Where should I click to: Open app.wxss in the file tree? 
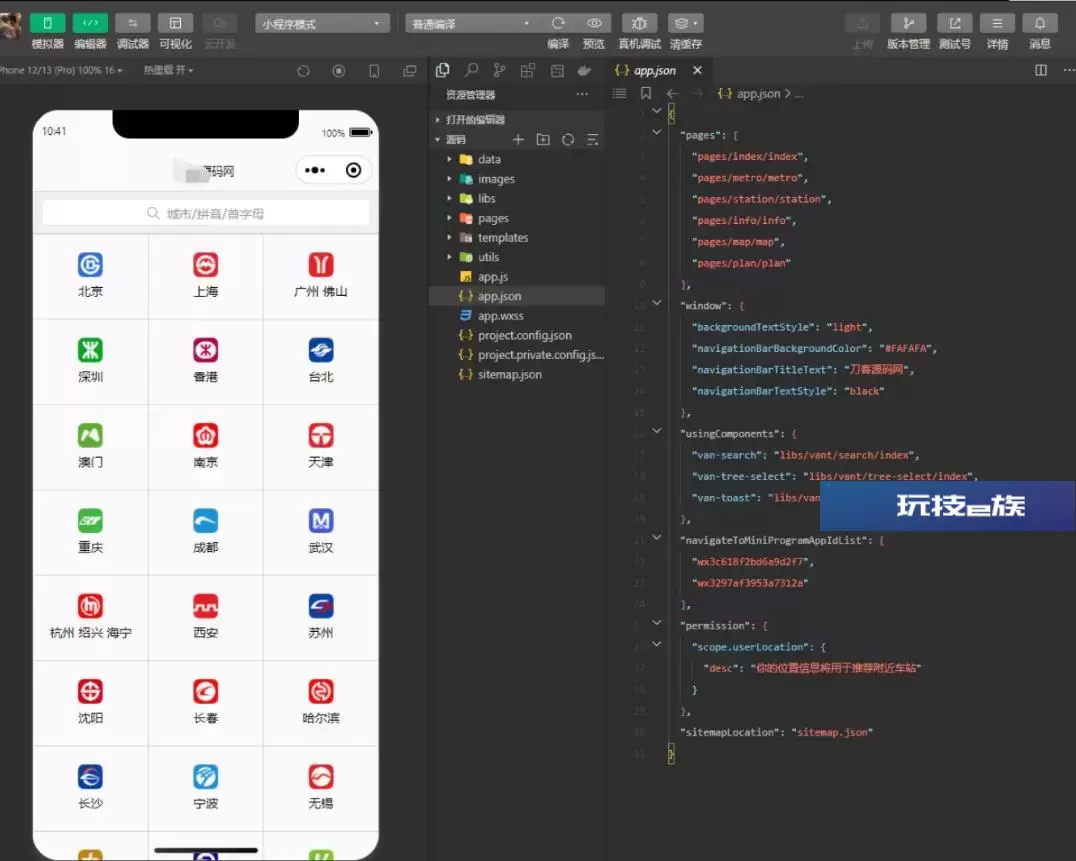(x=518, y=316)
